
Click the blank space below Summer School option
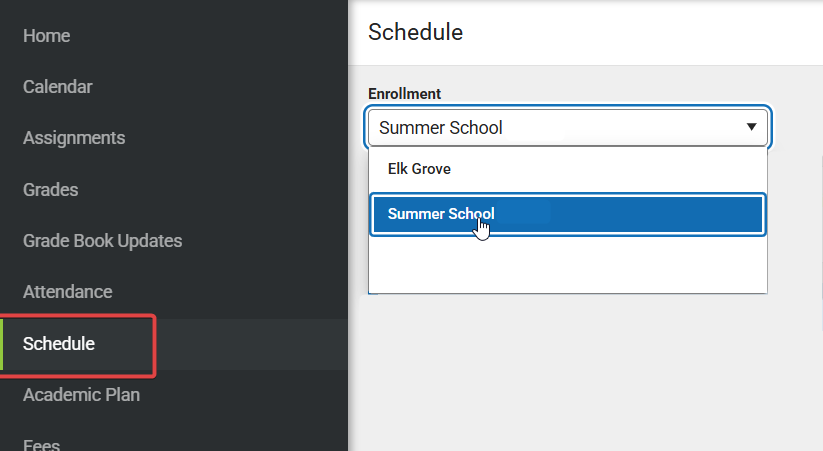click(x=567, y=264)
